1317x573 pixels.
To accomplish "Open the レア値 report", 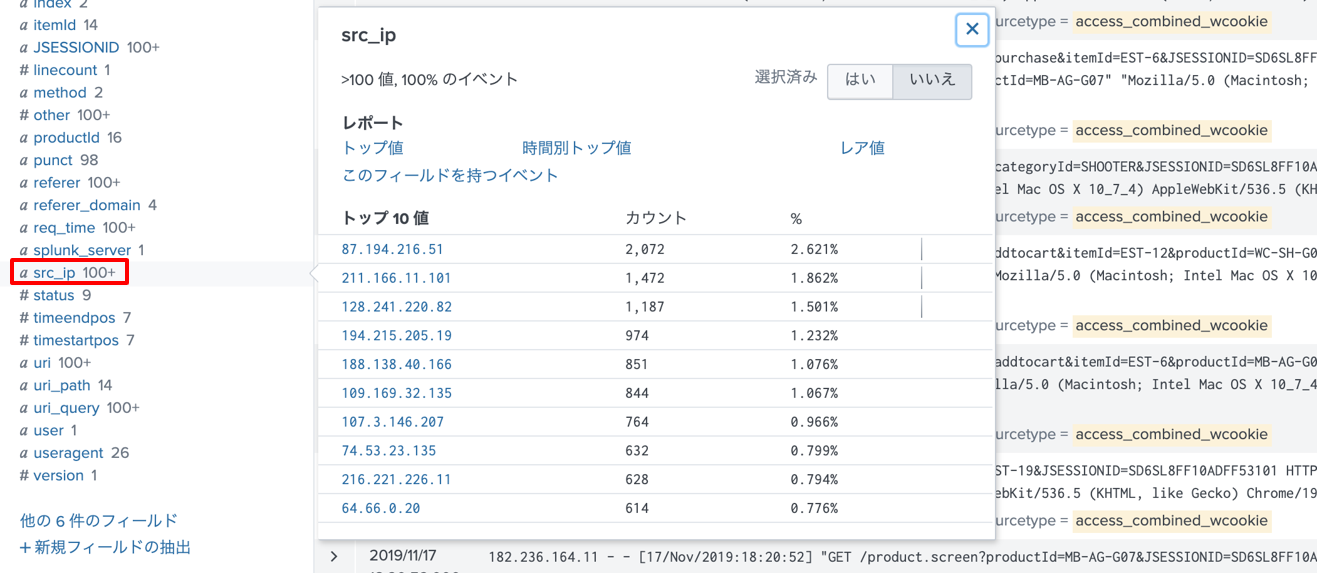I will point(862,148).
